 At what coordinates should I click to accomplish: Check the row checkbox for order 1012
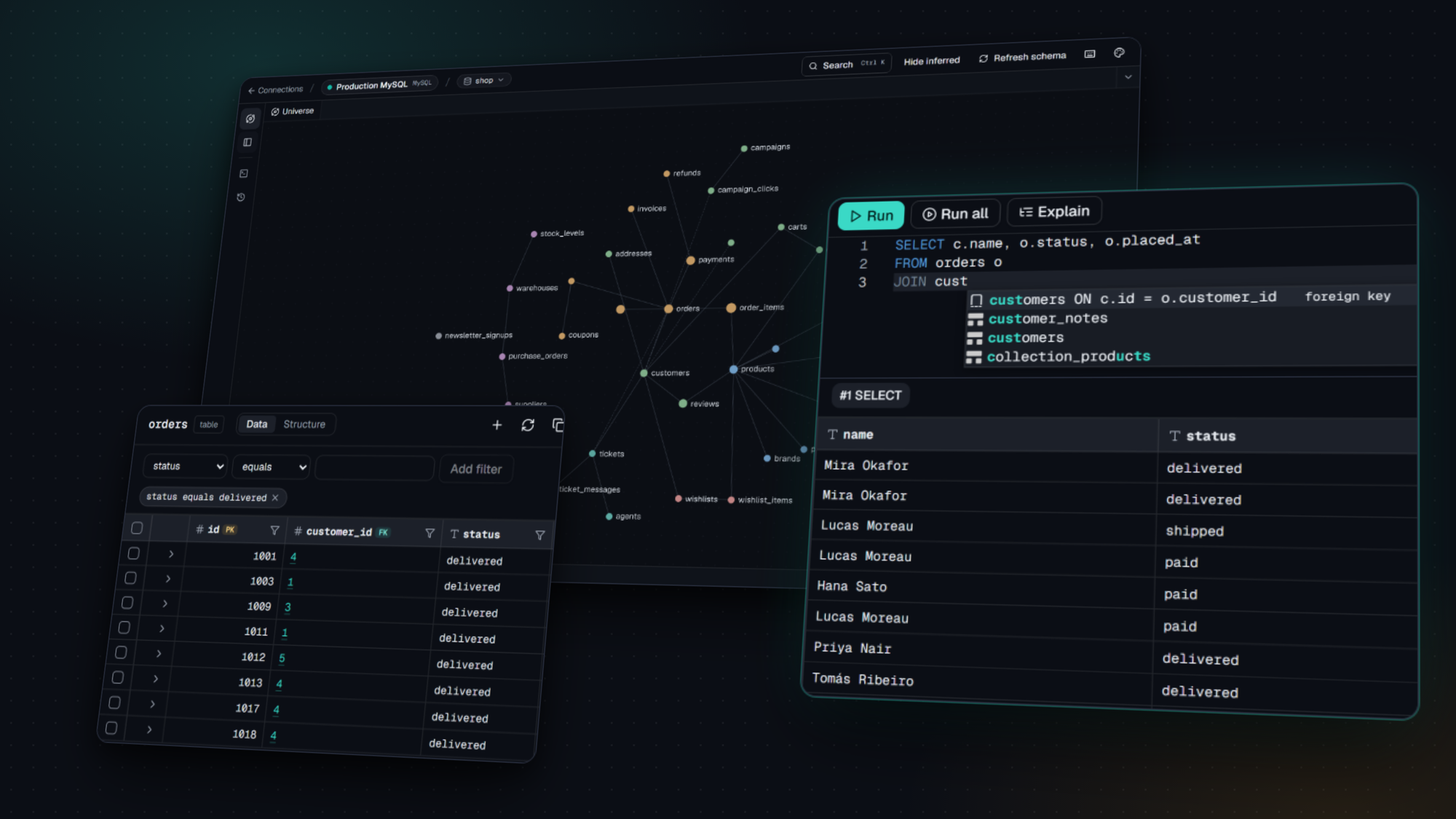click(x=121, y=652)
